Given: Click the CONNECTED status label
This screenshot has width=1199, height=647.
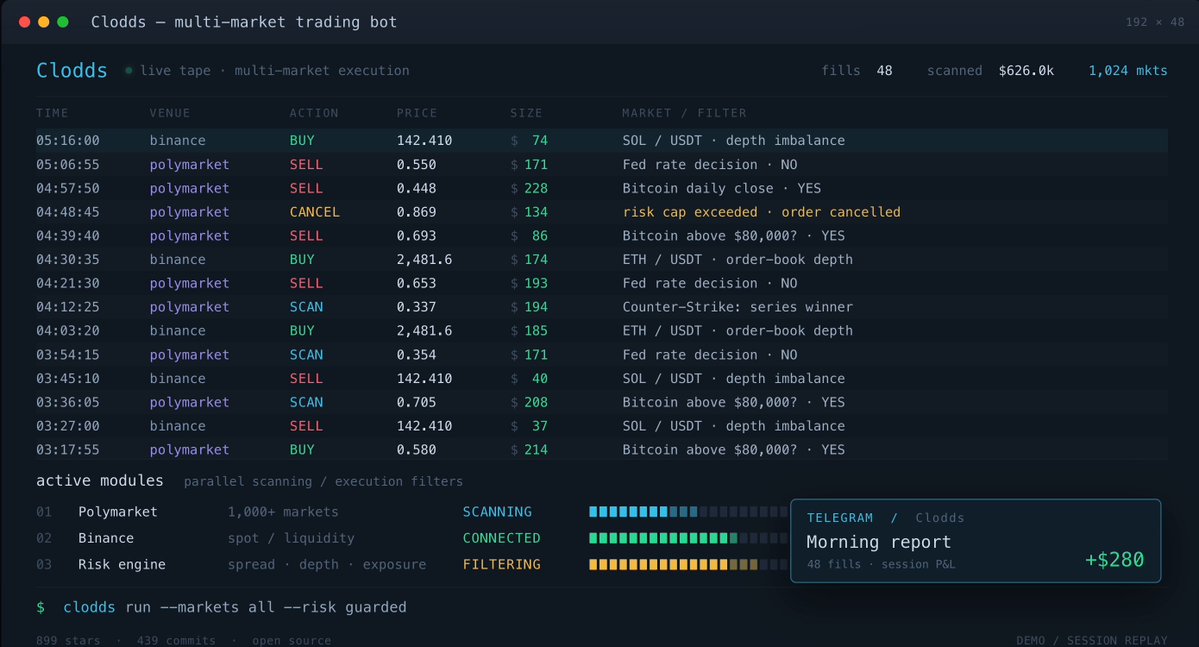Looking at the screenshot, I should click(501, 538).
